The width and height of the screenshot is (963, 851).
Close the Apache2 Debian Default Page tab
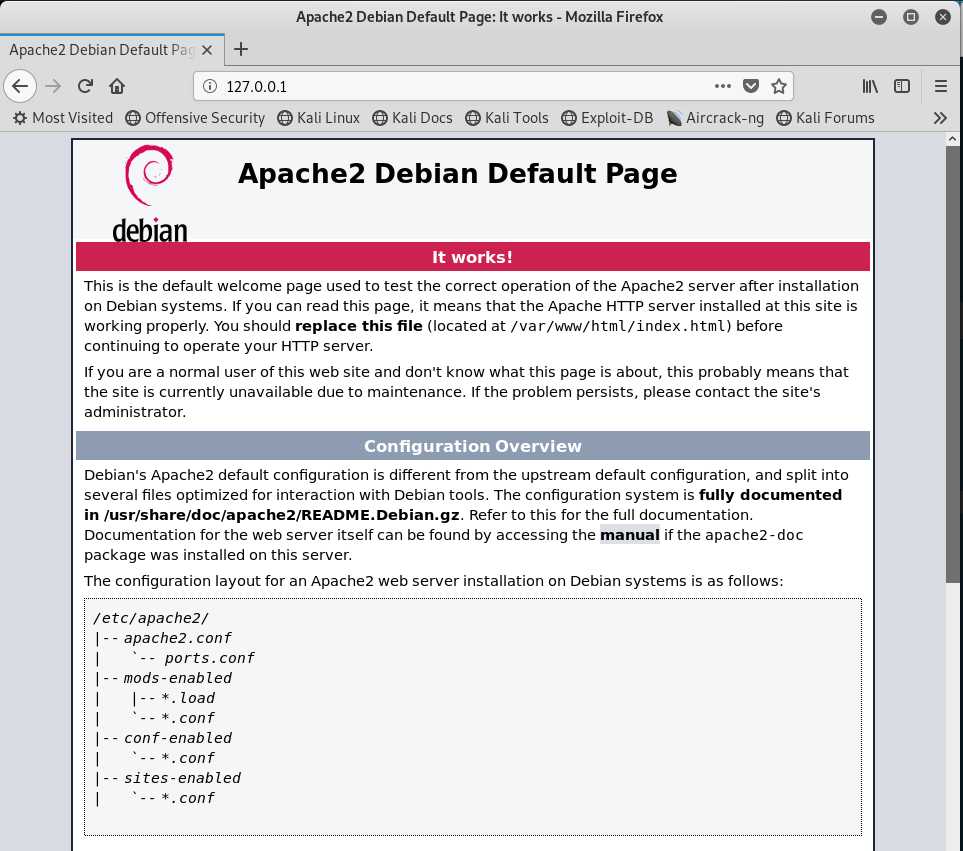[207, 50]
